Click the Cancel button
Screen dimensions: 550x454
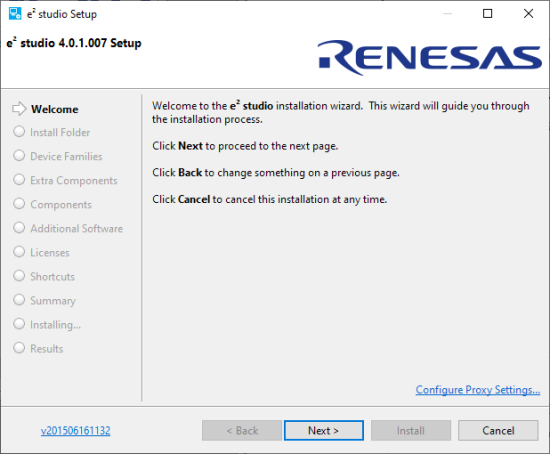(x=498, y=430)
